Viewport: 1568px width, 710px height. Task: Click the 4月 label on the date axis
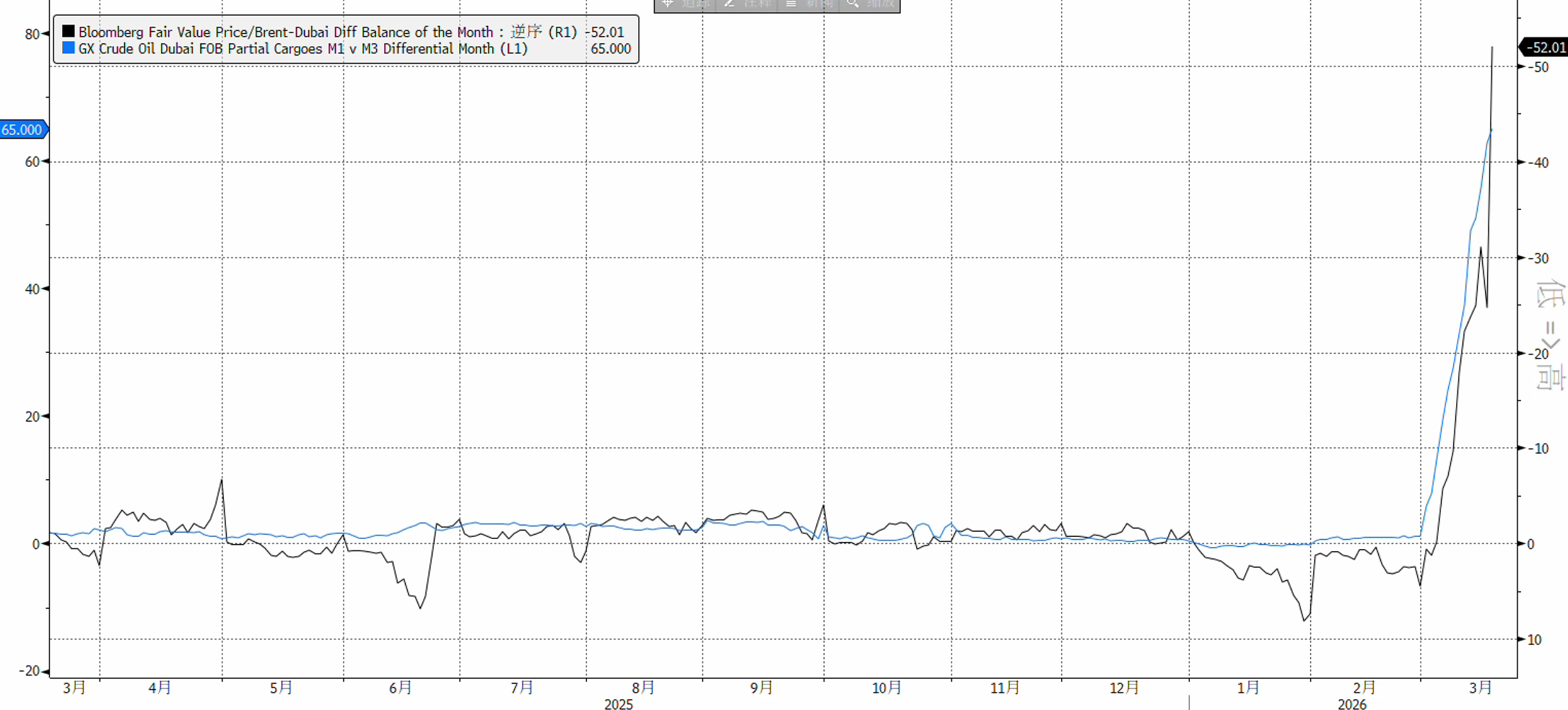pos(160,688)
